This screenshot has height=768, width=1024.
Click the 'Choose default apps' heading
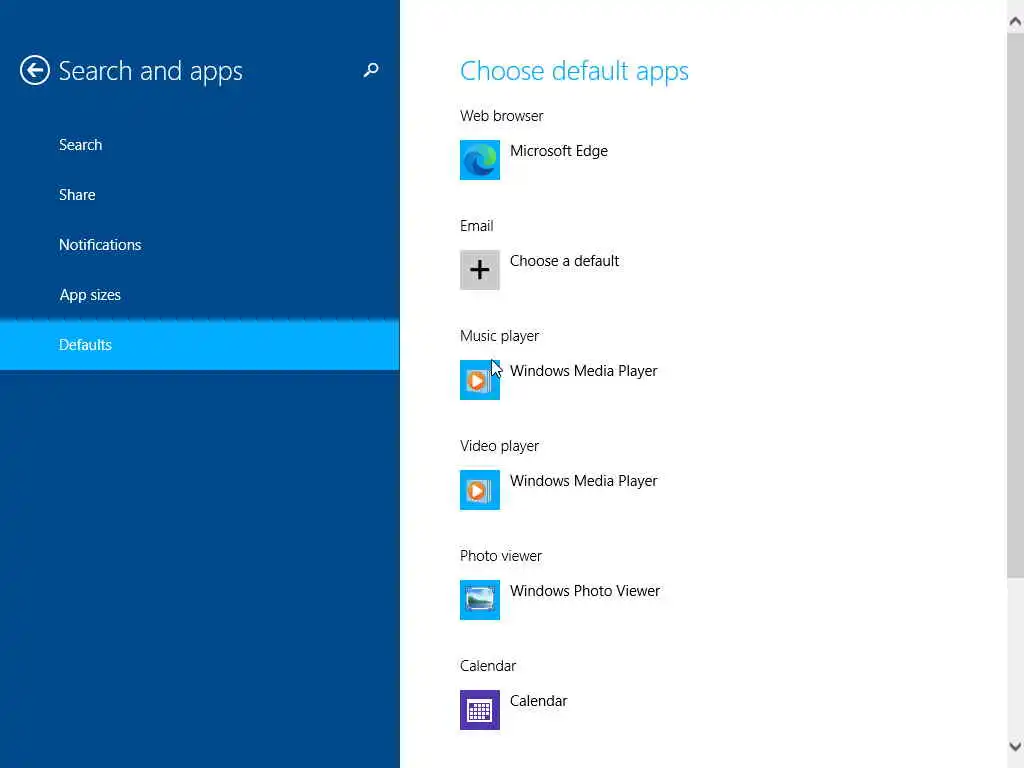pyautogui.click(x=574, y=71)
